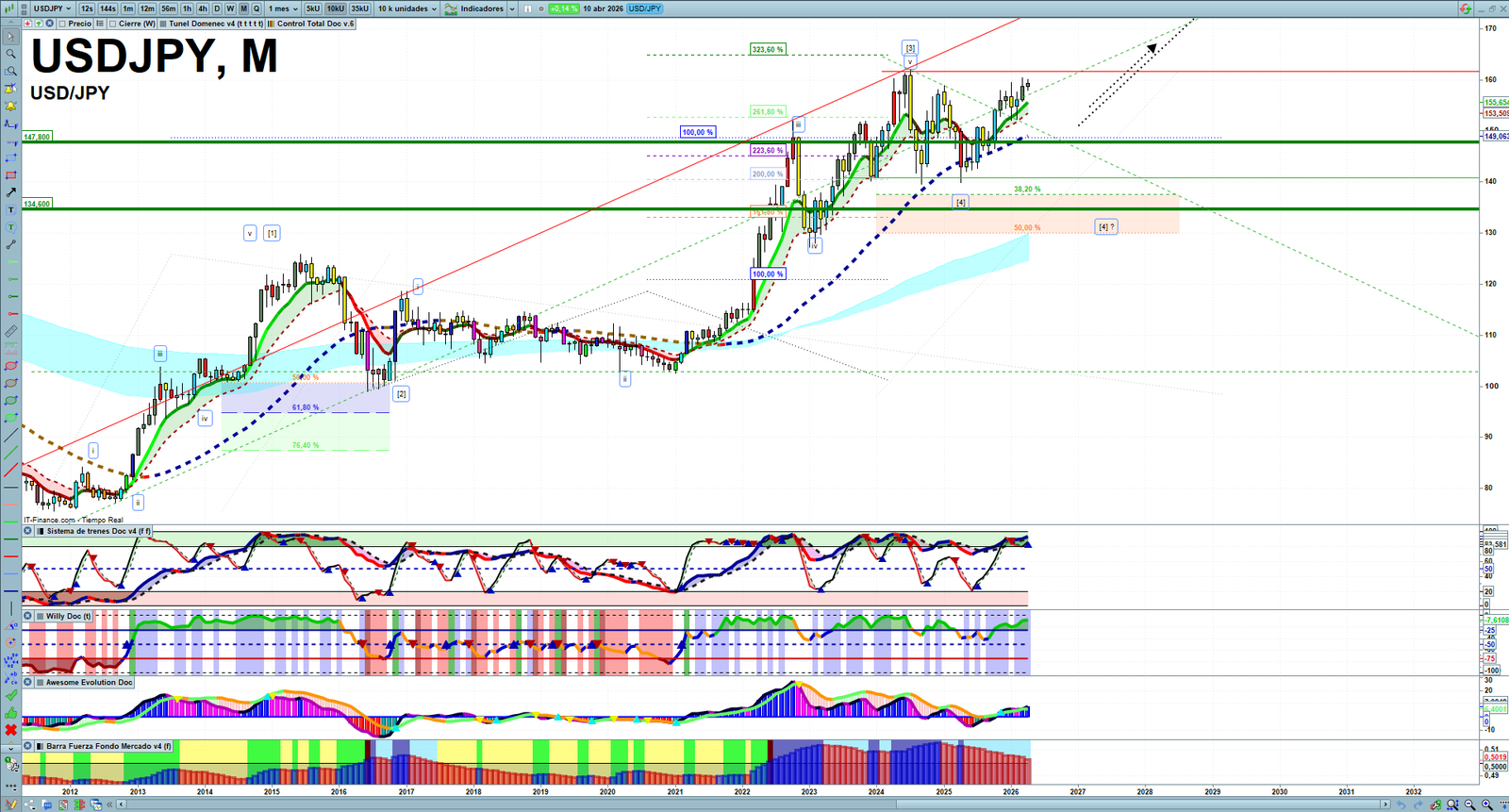Image resolution: width=1509 pixels, height=812 pixels.
Task: Expand the Indicadores dropdown arrow
Action: (512, 8)
